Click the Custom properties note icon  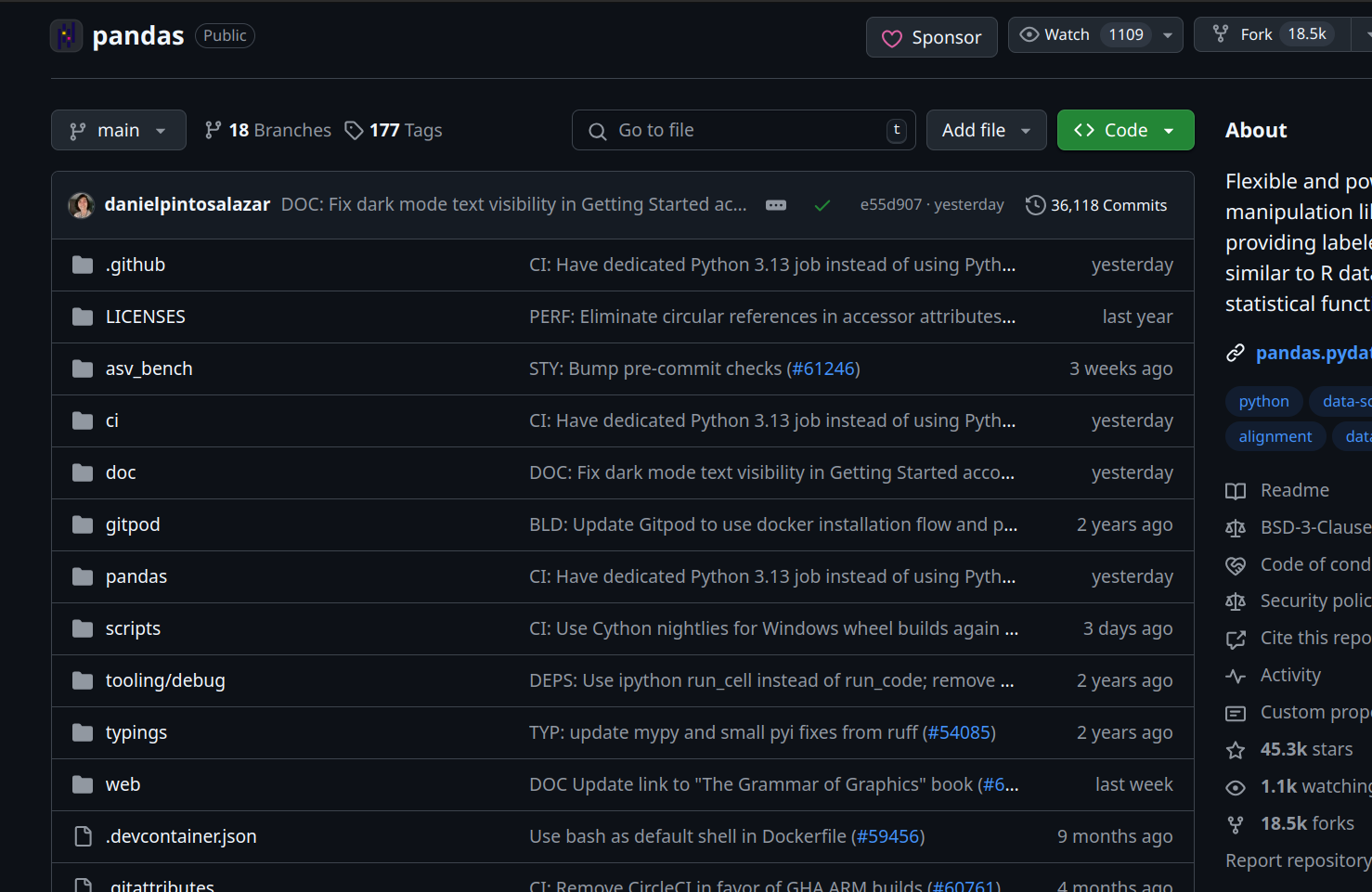(x=1236, y=713)
